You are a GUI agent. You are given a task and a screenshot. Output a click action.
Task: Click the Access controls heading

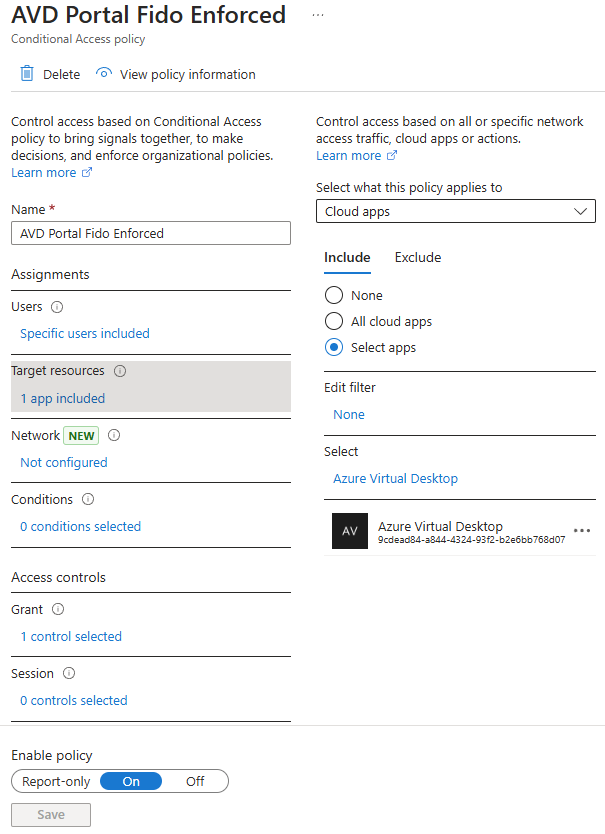click(x=59, y=578)
